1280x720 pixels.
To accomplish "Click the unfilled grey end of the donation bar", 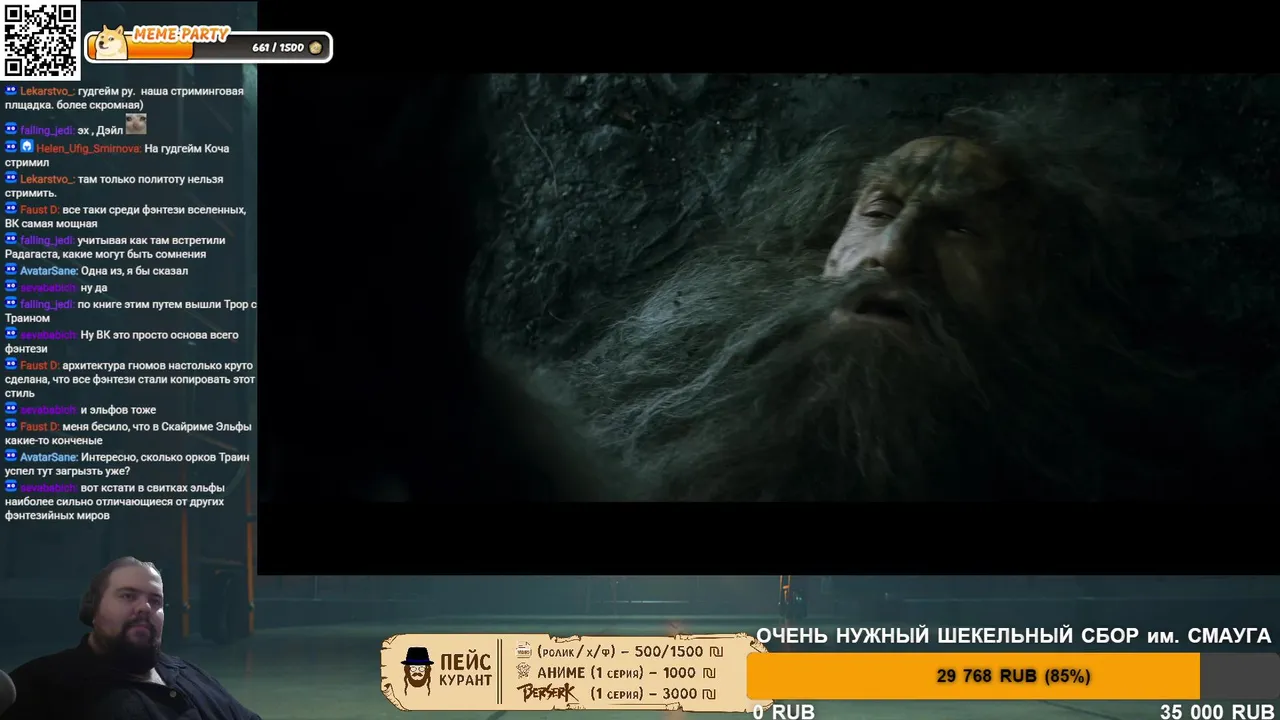I will pyautogui.click(x=1240, y=676).
